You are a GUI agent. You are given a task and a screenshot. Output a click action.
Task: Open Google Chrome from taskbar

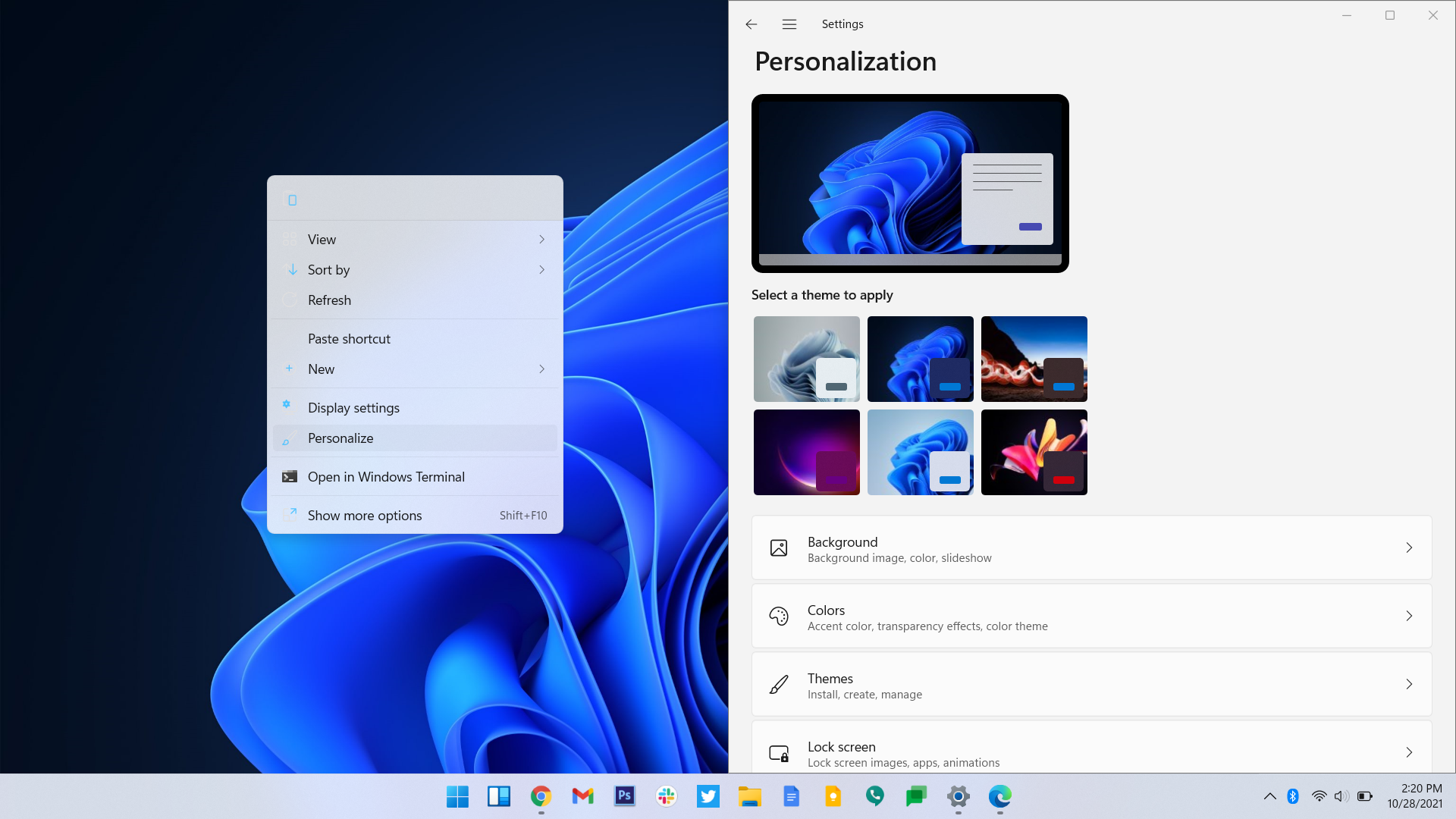541,796
